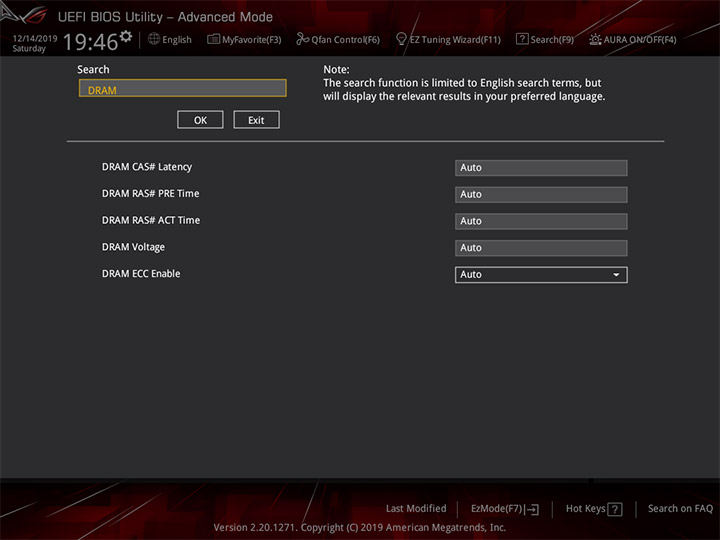Select DRAM RAS# PRE Time value field
720x540 pixels.
tap(541, 194)
